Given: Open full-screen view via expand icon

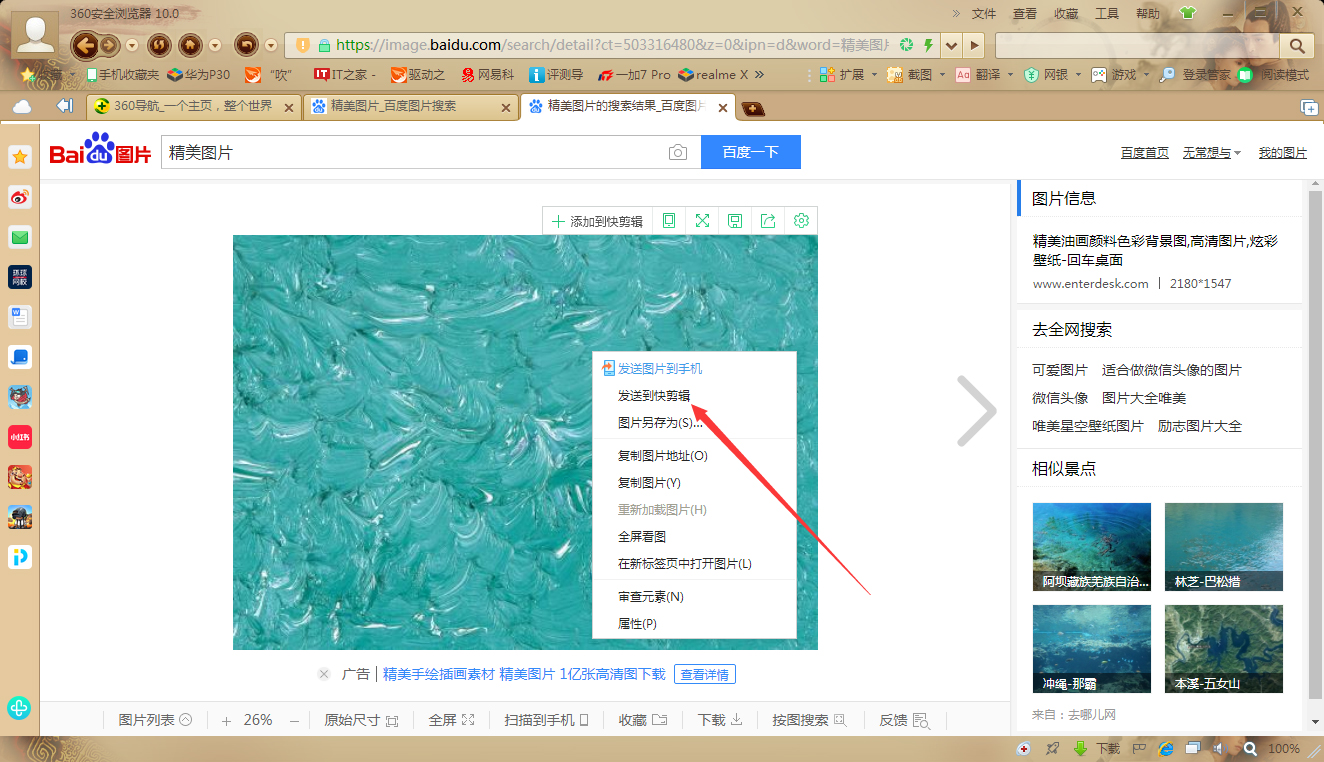Looking at the screenshot, I should 702,220.
